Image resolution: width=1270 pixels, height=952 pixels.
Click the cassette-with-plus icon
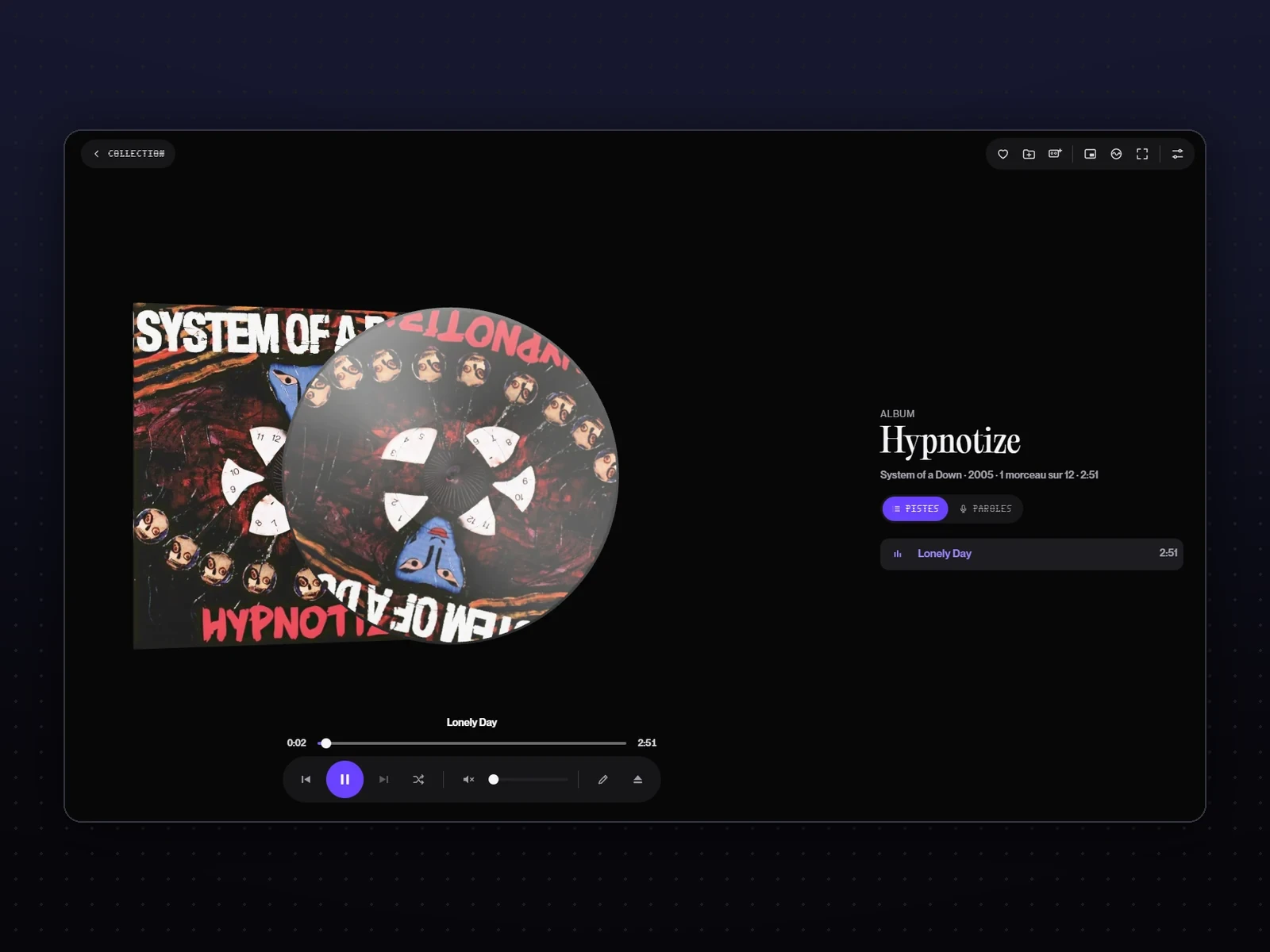click(x=1055, y=154)
